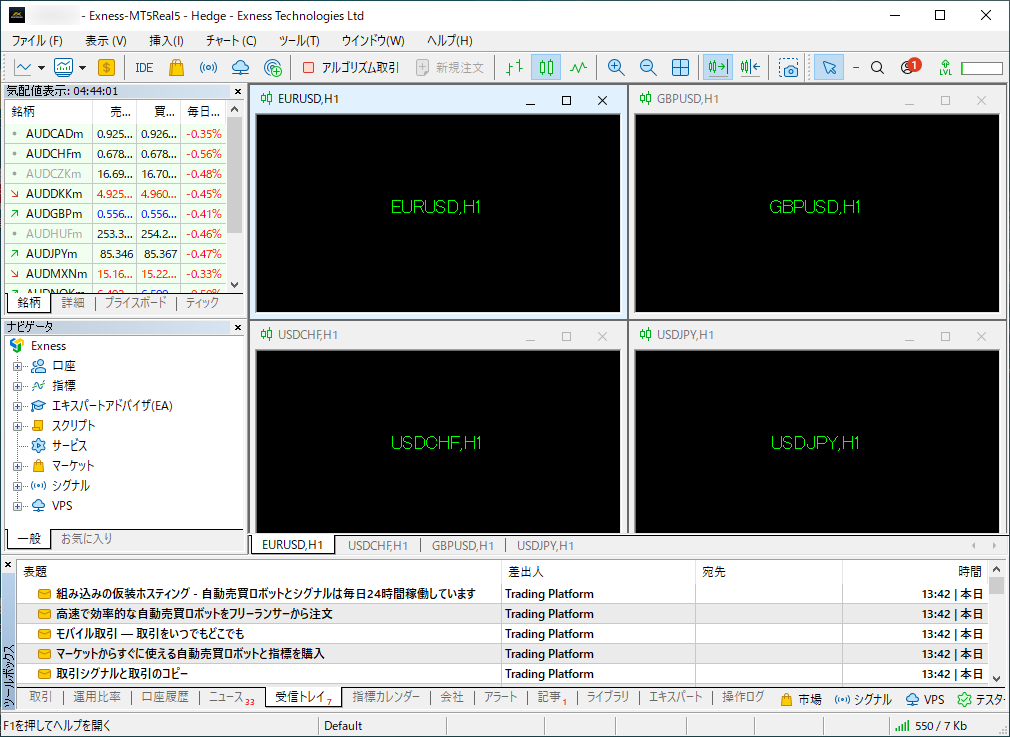Screen dimensions: 1010x737
Task: Open the ファイル (F) menu
Action: click(x=37, y=41)
